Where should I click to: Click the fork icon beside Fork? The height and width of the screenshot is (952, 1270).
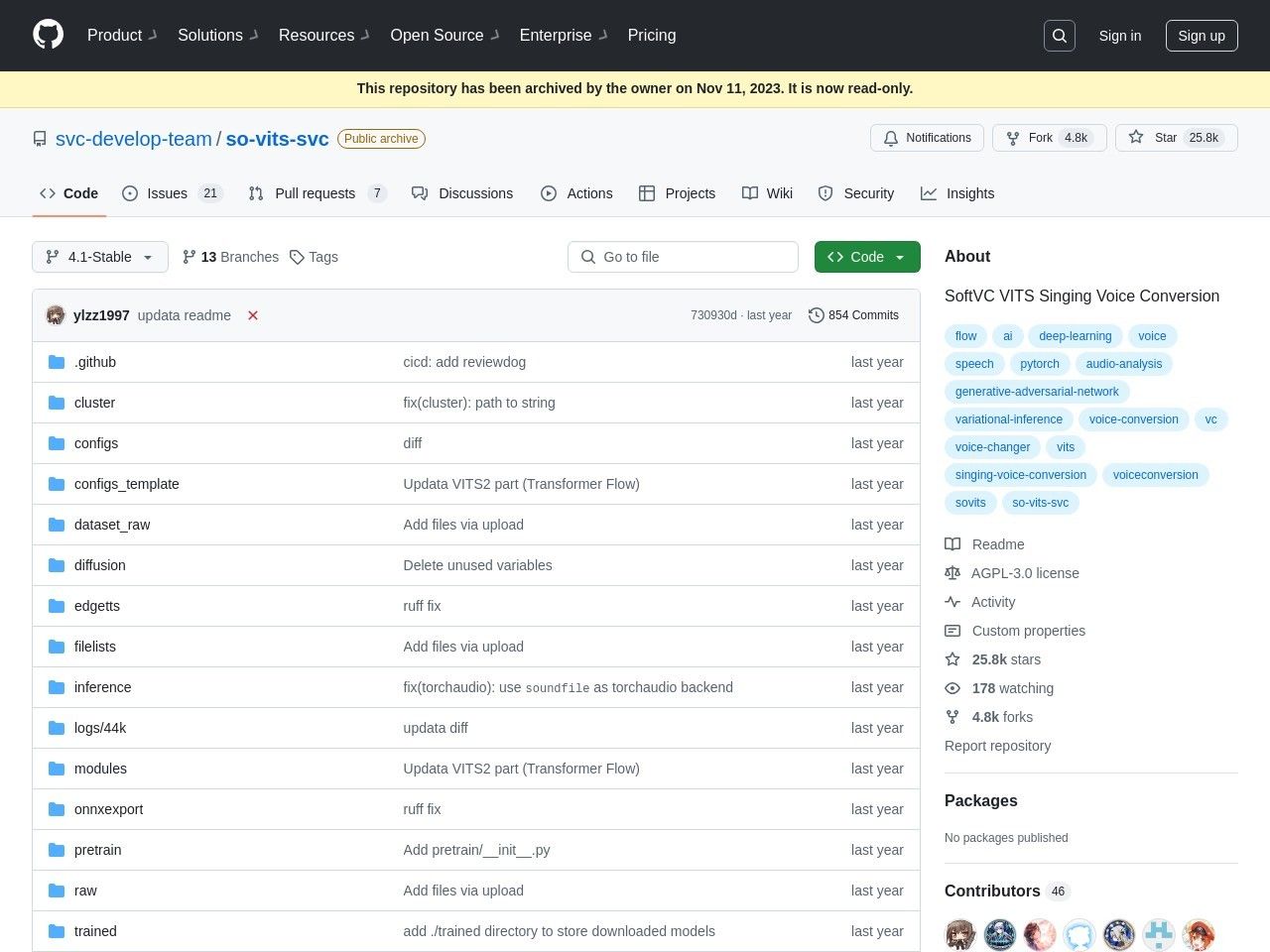point(1013,138)
